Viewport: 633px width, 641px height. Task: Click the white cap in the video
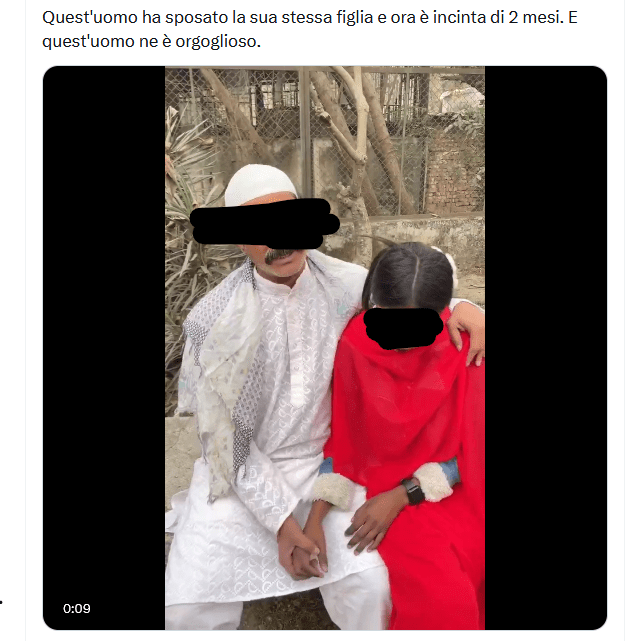(x=260, y=184)
